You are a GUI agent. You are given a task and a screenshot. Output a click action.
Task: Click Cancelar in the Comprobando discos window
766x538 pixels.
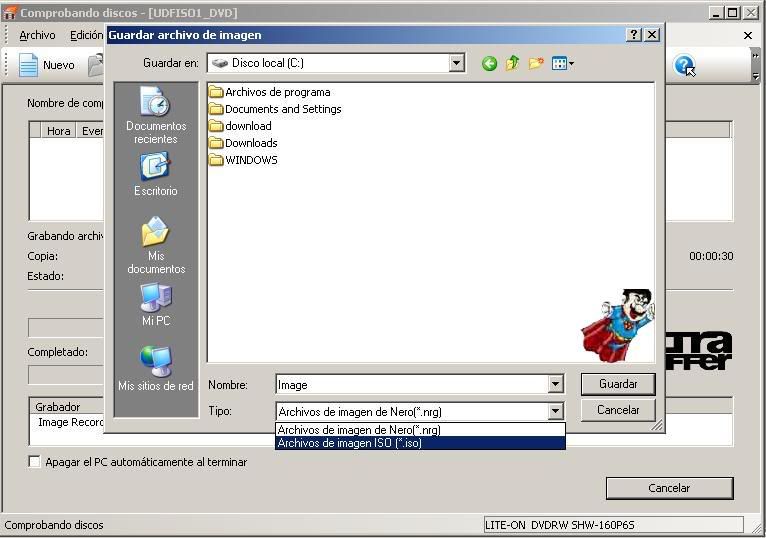coord(669,488)
